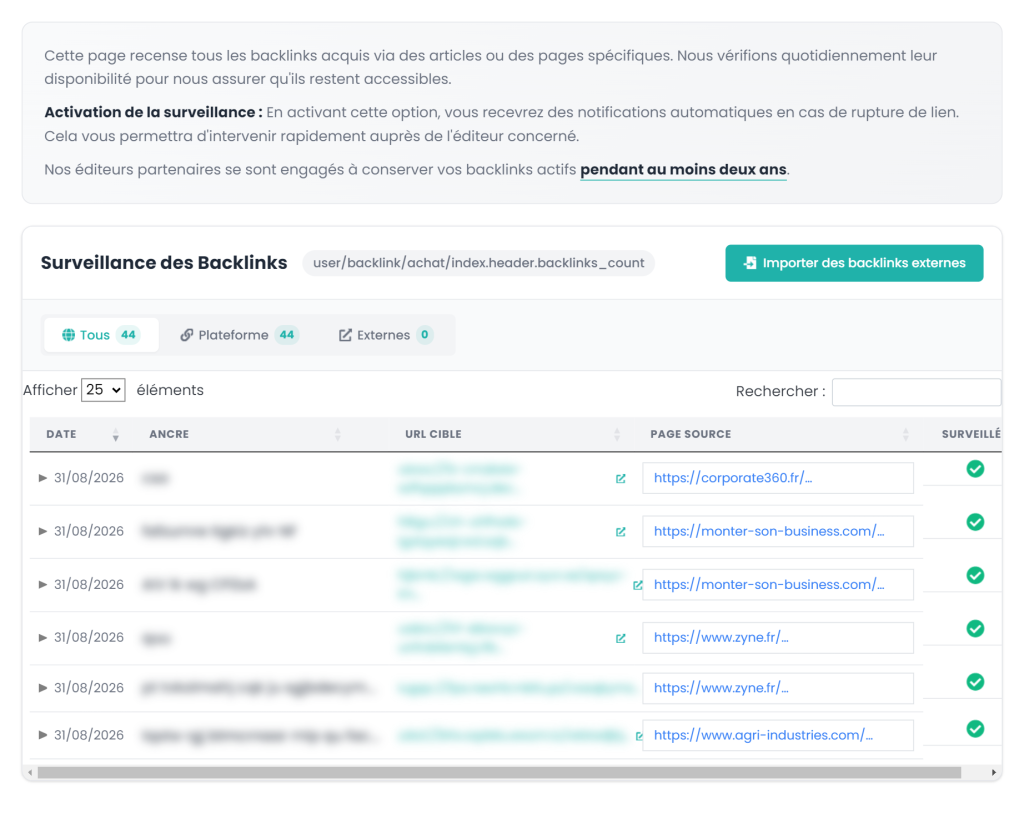The width and height of the screenshot is (1024, 824).
Task: Expand second monter-son-business.com row arrow
Action: (43, 584)
